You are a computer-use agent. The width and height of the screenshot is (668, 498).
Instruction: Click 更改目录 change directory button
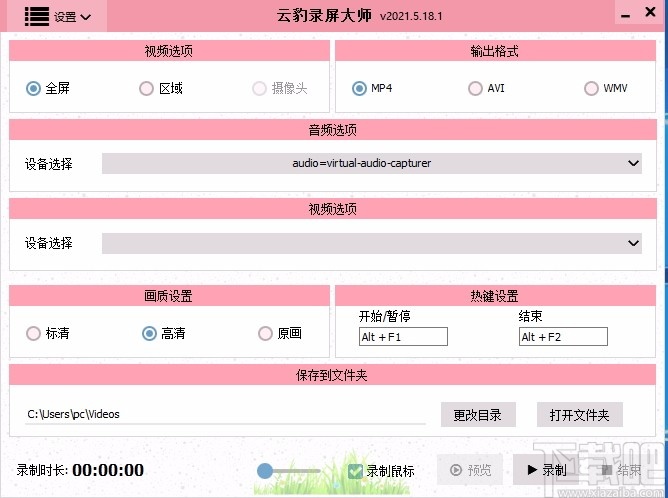(478, 415)
